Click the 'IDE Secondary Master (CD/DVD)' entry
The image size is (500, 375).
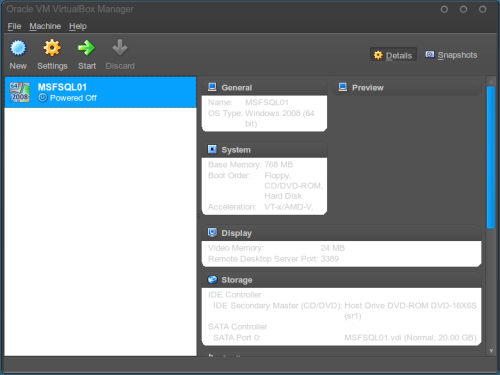(277, 306)
